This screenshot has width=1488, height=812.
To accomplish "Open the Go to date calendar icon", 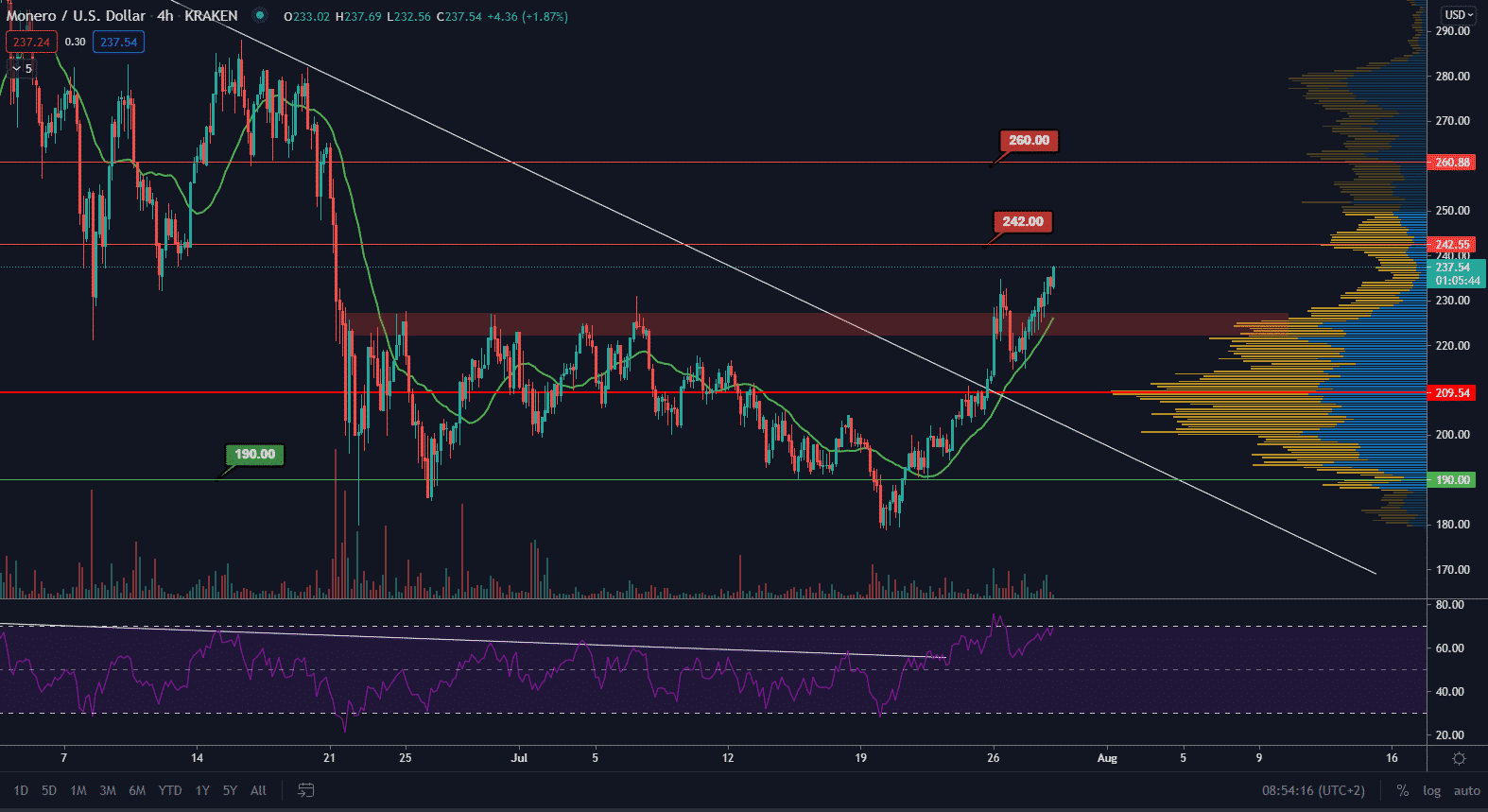I will click(305, 790).
